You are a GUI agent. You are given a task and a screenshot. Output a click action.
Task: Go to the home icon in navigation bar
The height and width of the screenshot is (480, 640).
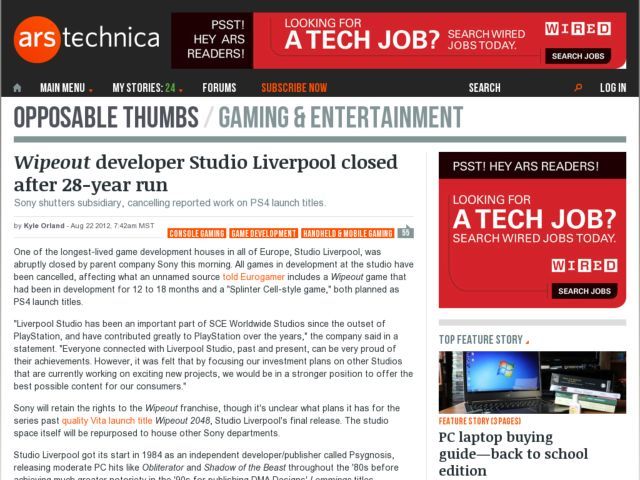tap(17, 88)
